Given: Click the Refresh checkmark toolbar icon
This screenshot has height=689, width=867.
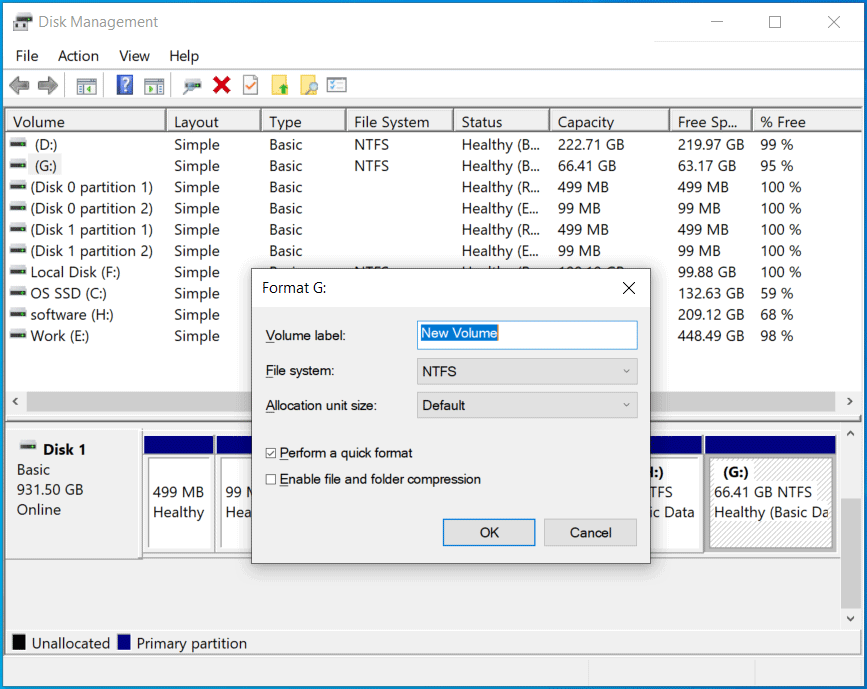Looking at the screenshot, I should click(250, 85).
